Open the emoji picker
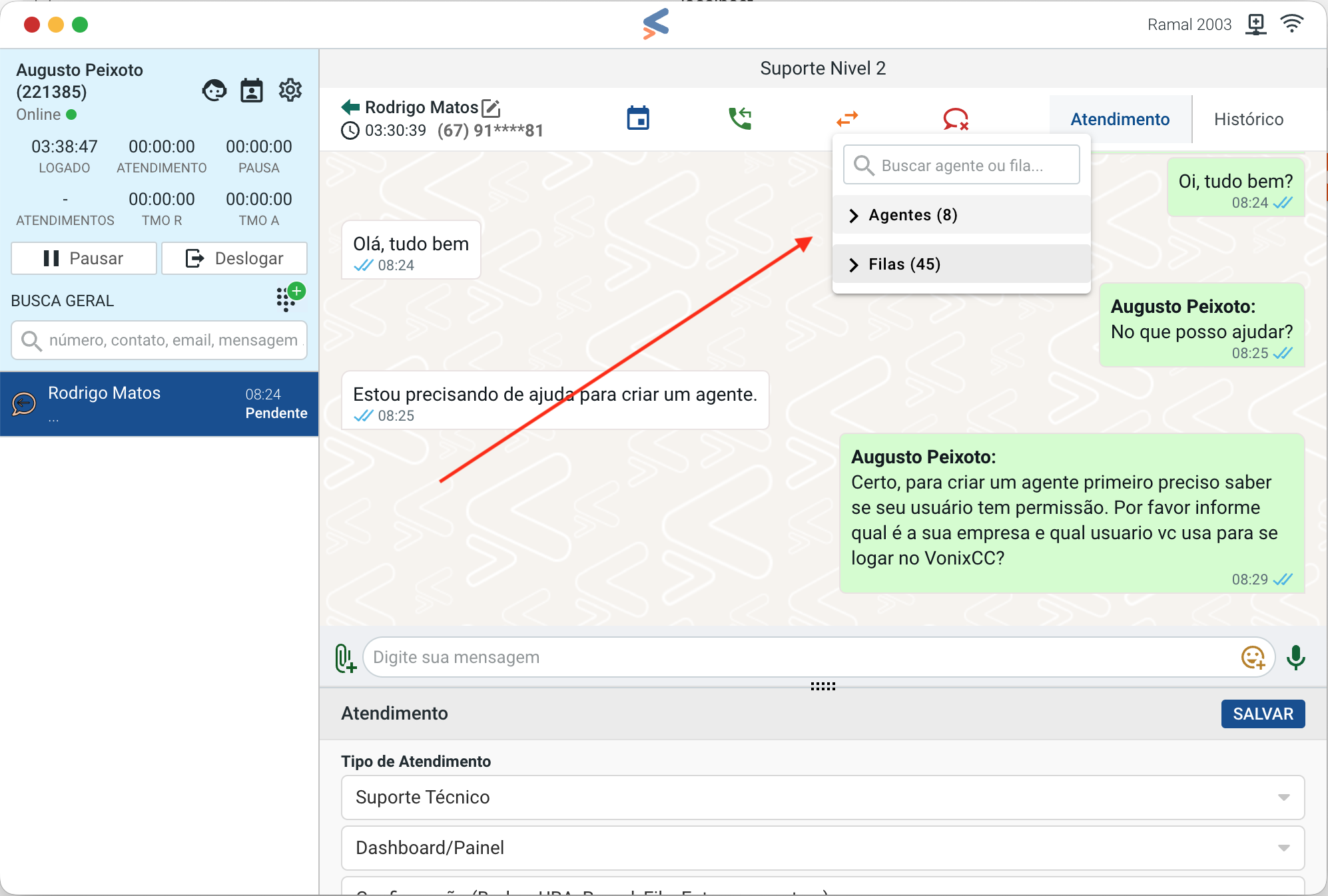The image size is (1328, 896). point(1253,658)
